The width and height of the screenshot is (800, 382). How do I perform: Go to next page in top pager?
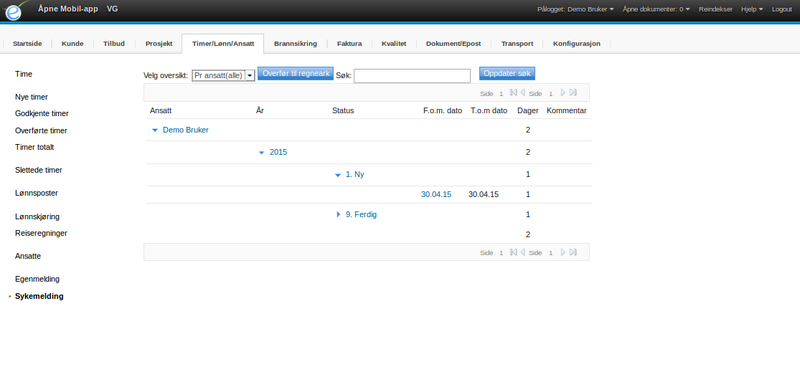pos(563,93)
